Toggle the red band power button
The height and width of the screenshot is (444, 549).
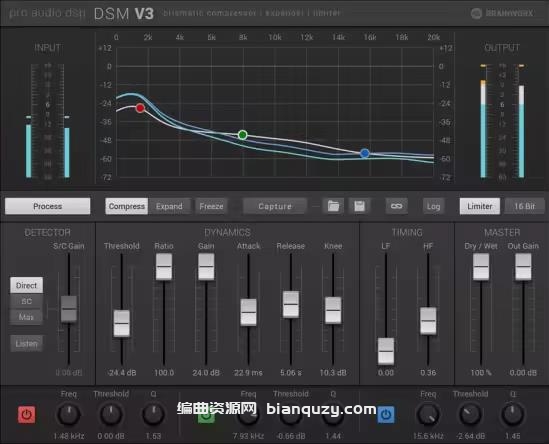(27, 415)
